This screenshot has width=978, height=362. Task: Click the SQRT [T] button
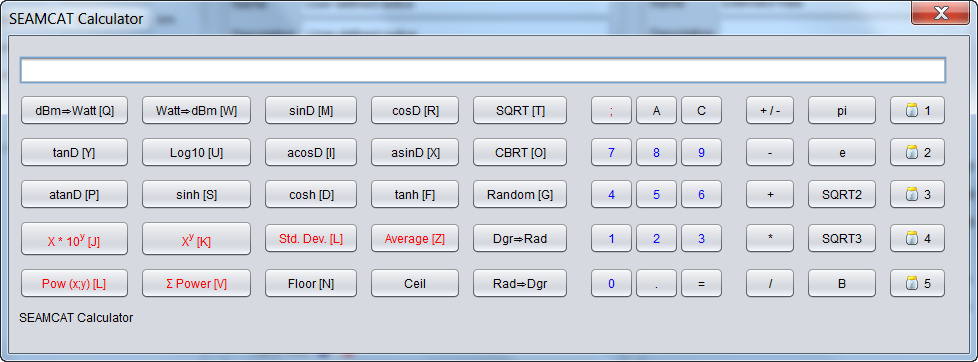[520, 110]
